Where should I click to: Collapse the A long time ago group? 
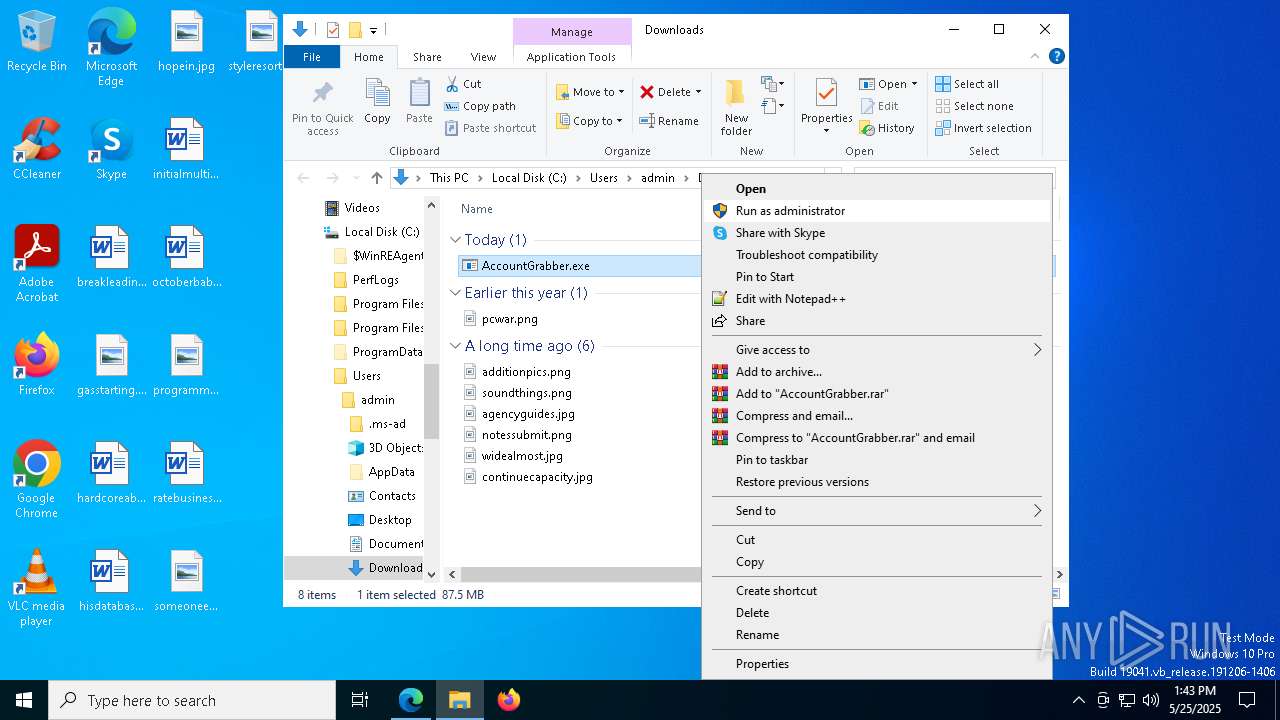[x=455, y=346]
